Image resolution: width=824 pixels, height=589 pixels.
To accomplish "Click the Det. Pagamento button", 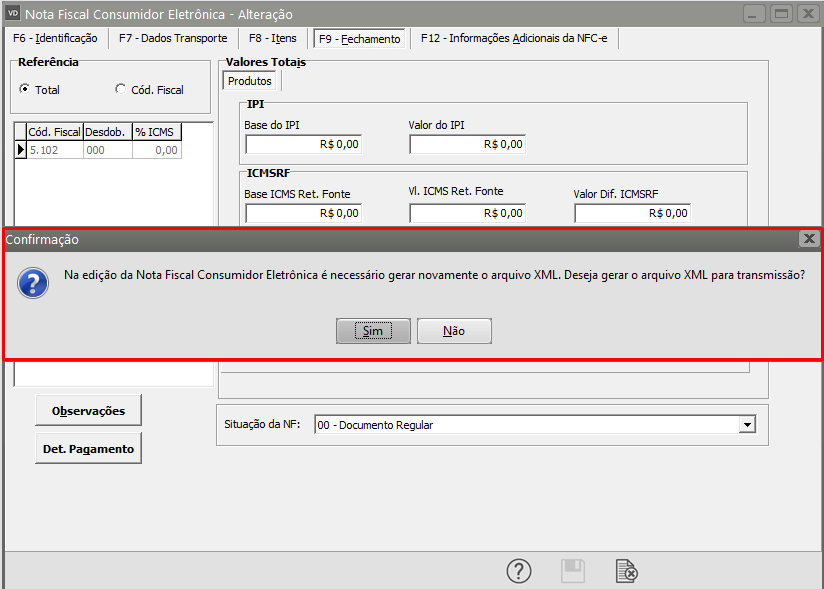I will (88, 449).
